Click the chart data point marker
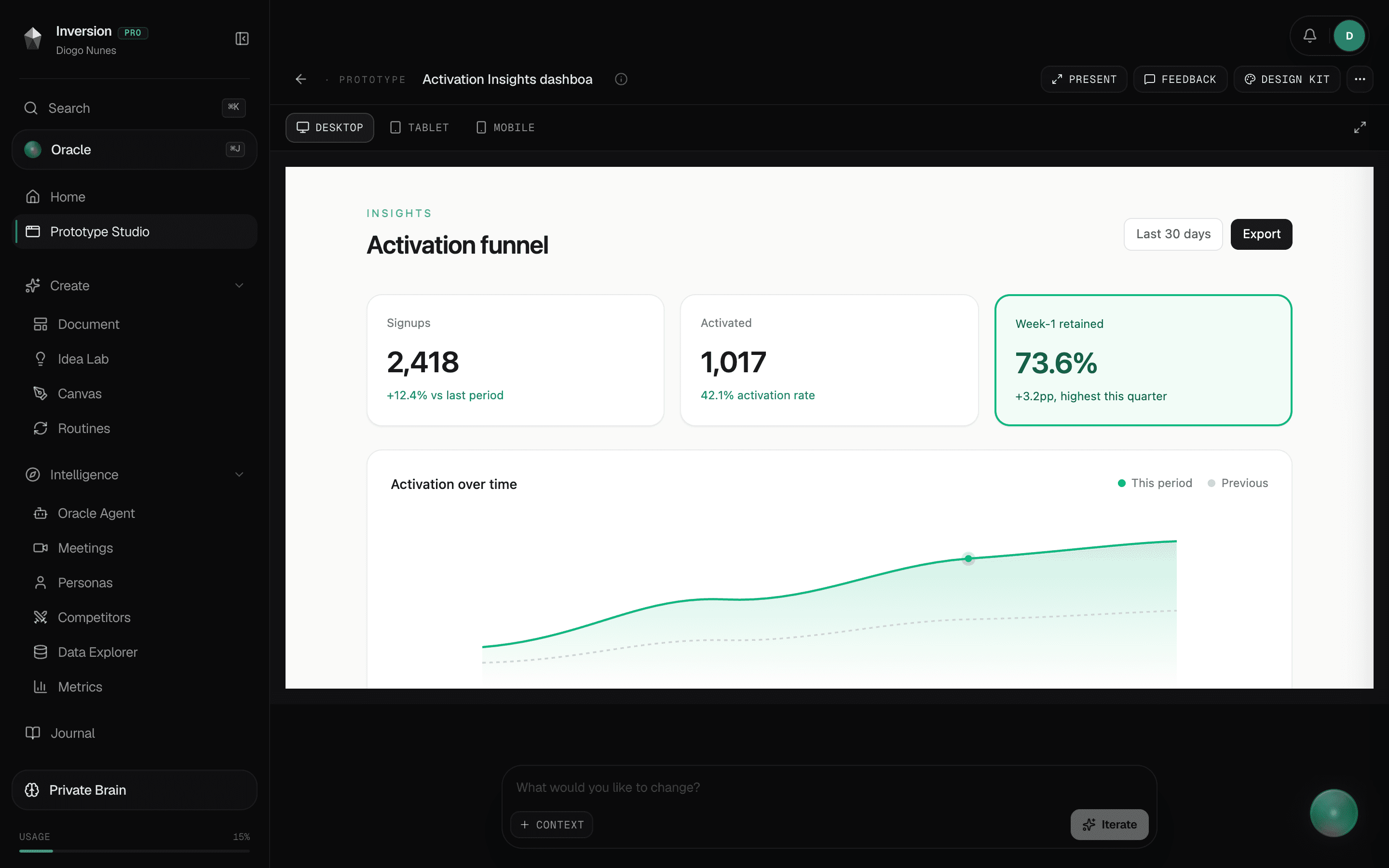 pyautogui.click(x=968, y=558)
